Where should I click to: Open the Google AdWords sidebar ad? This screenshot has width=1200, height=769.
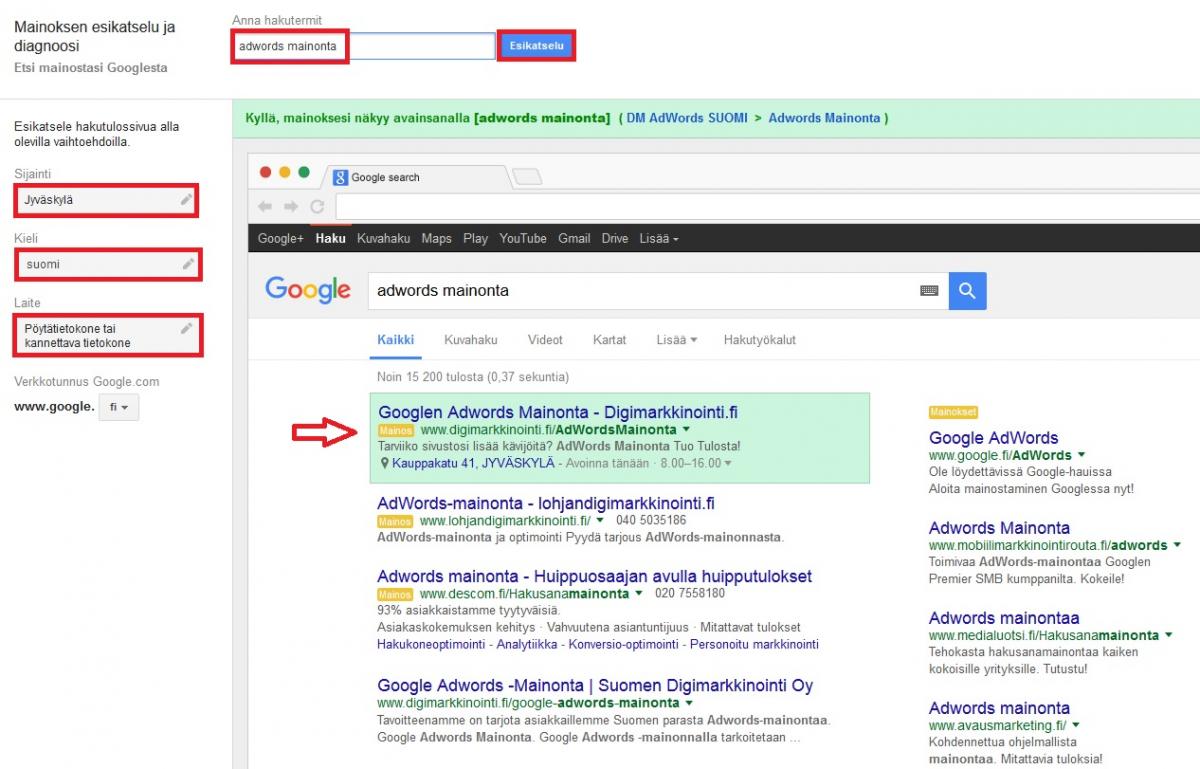[x=993, y=437]
